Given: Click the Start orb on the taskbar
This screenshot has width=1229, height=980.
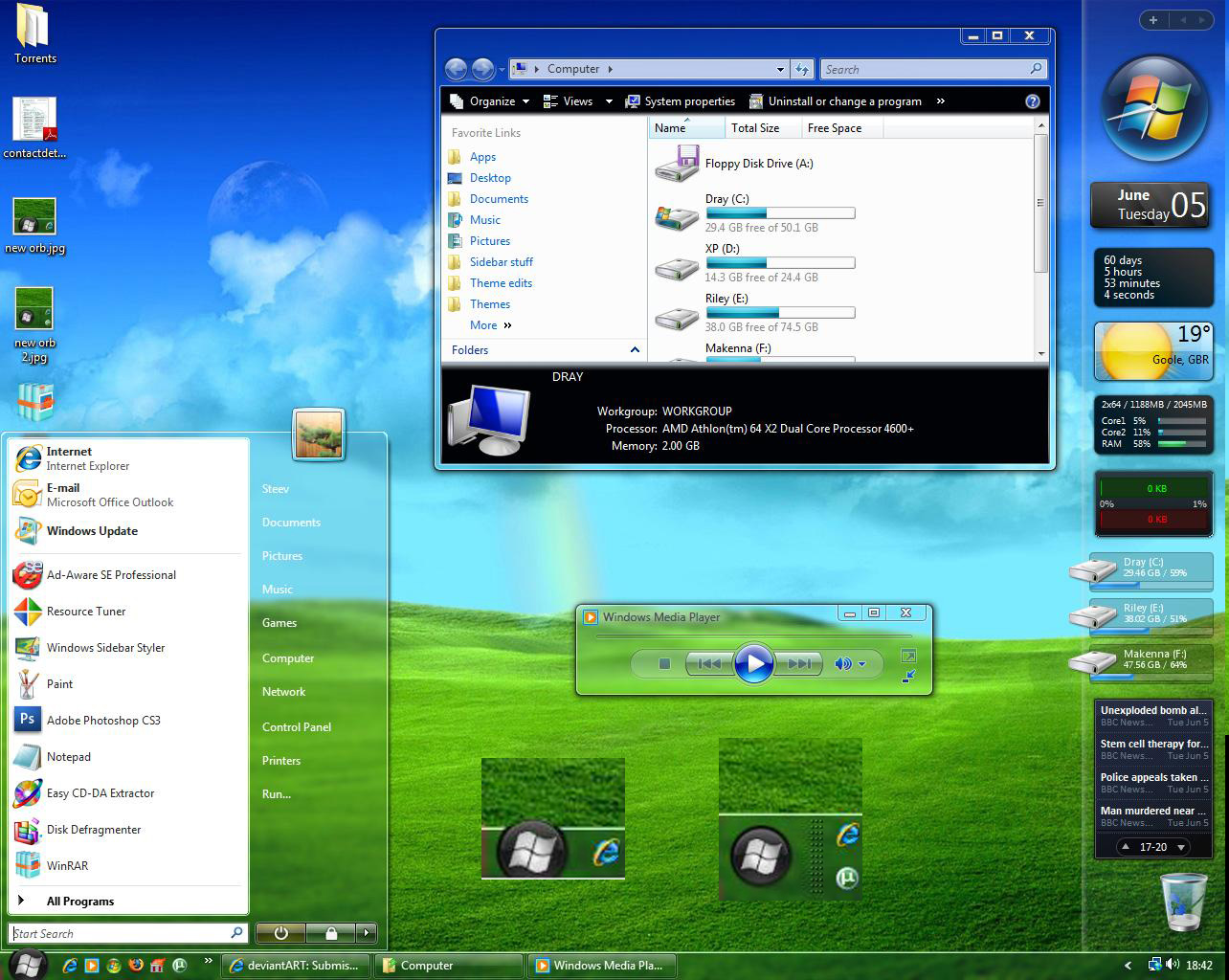Looking at the screenshot, I should pyautogui.click(x=28, y=965).
